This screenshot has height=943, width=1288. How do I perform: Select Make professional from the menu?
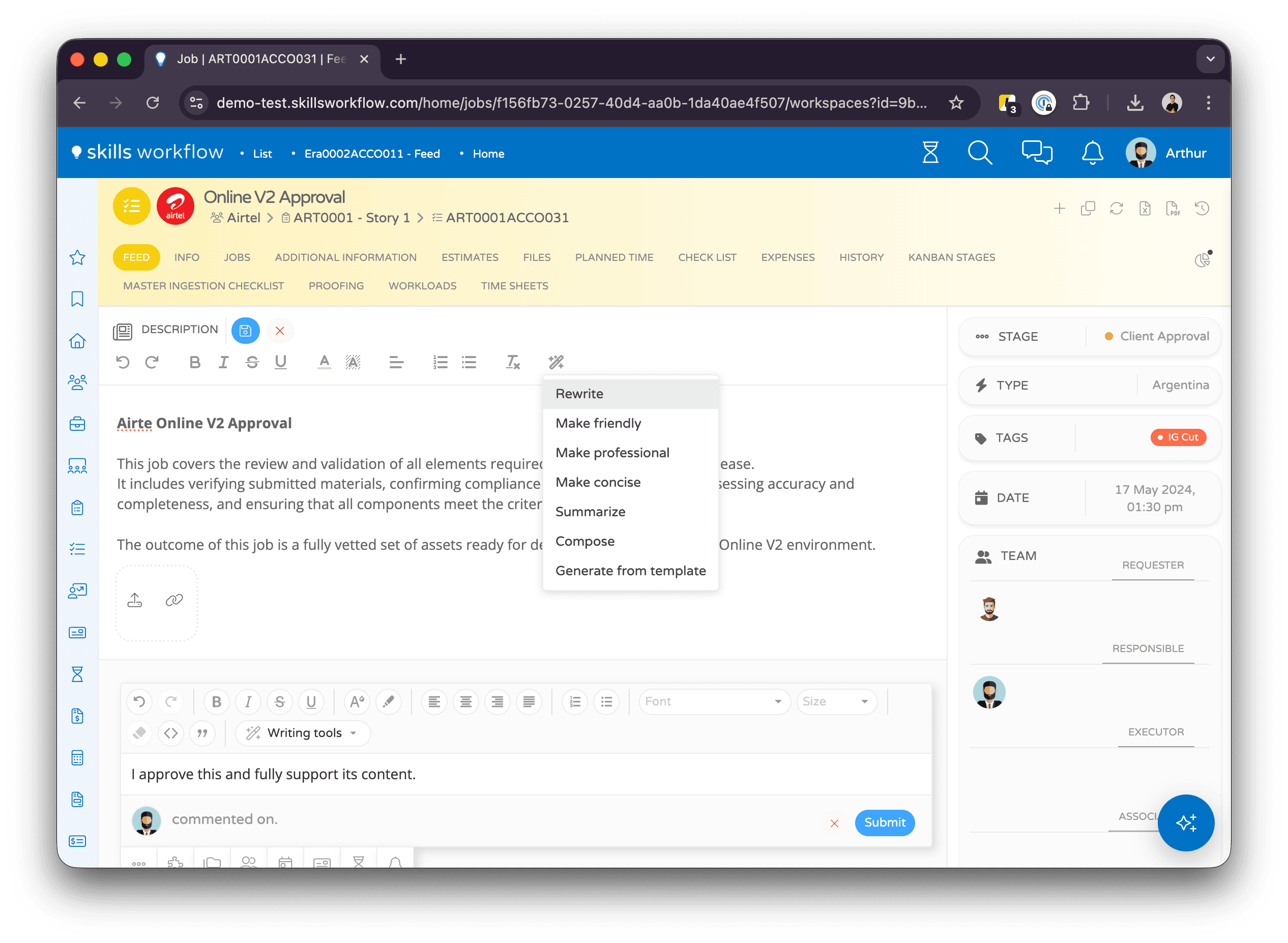(612, 453)
